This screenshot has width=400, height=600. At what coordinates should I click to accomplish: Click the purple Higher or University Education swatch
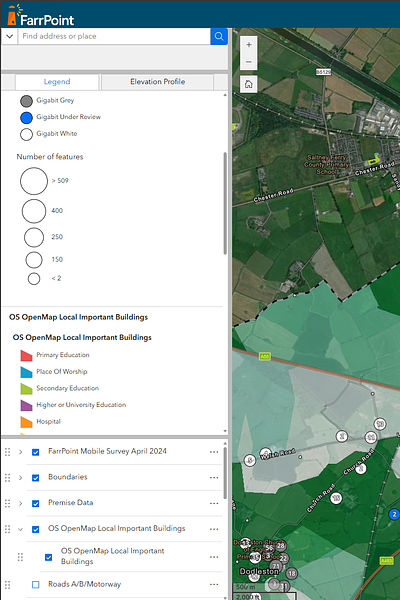pyautogui.click(x=26, y=405)
